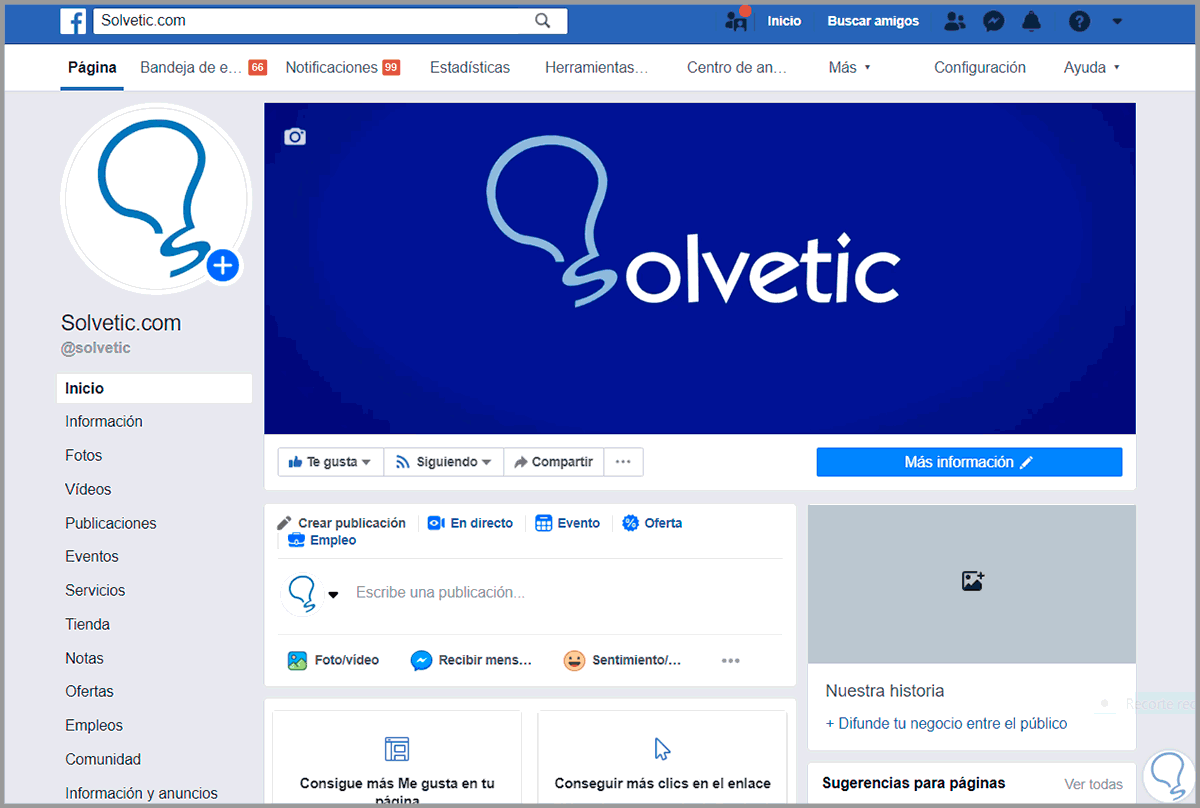Open the notifications bell icon
The height and width of the screenshot is (808, 1200).
click(x=1032, y=21)
